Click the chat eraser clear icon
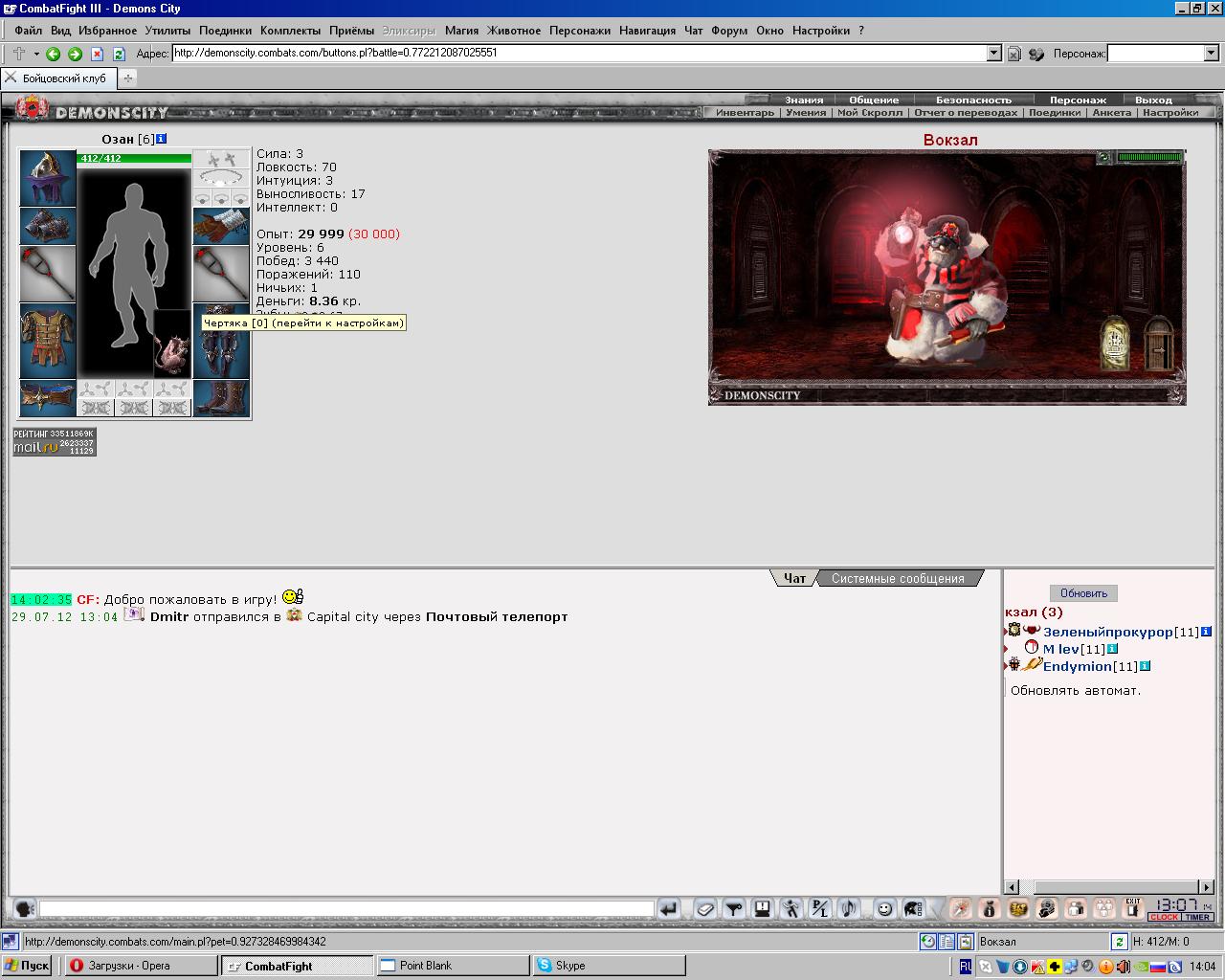The height and width of the screenshot is (980, 1225). click(705, 908)
